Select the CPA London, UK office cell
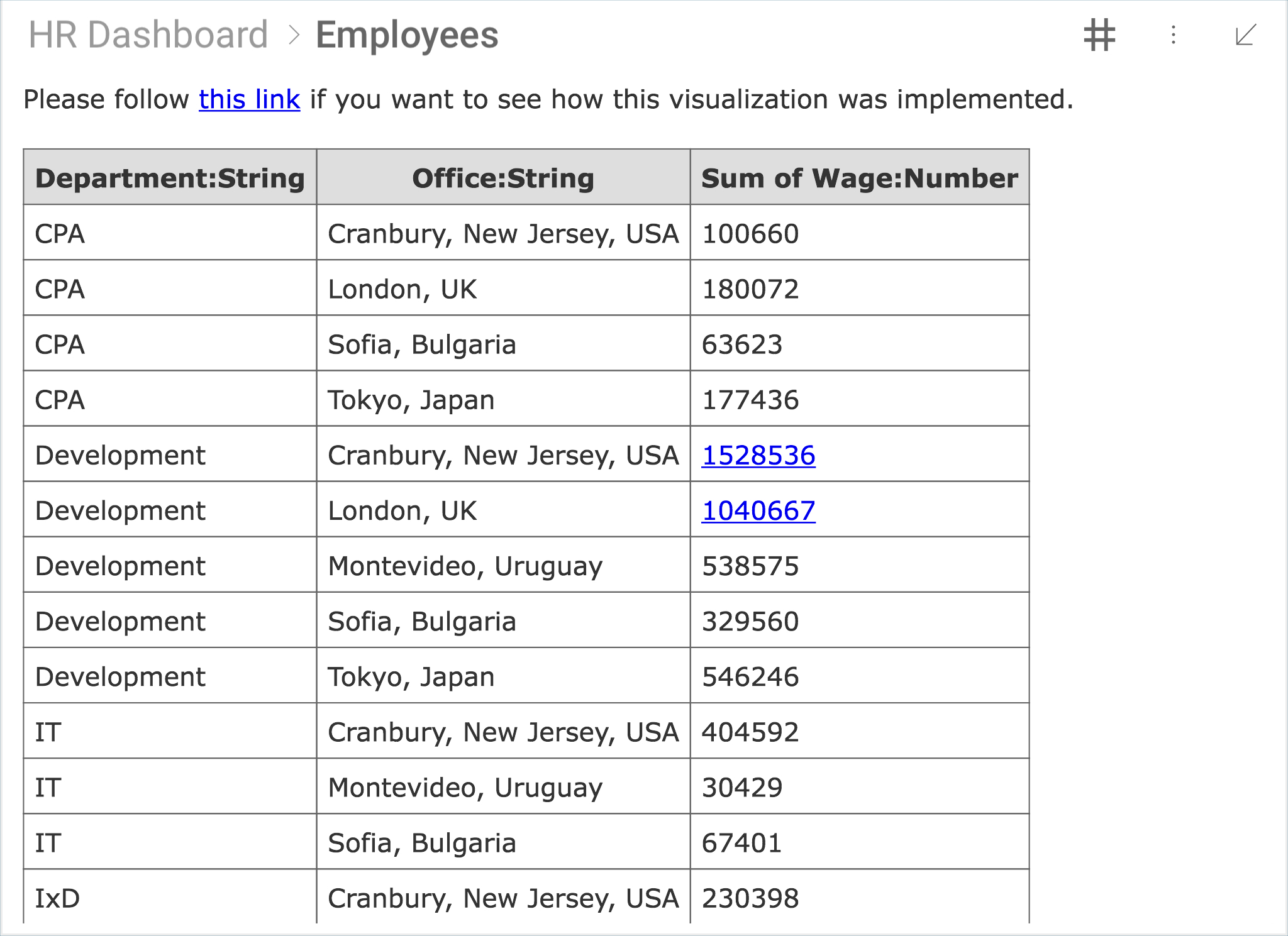 [402, 289]
